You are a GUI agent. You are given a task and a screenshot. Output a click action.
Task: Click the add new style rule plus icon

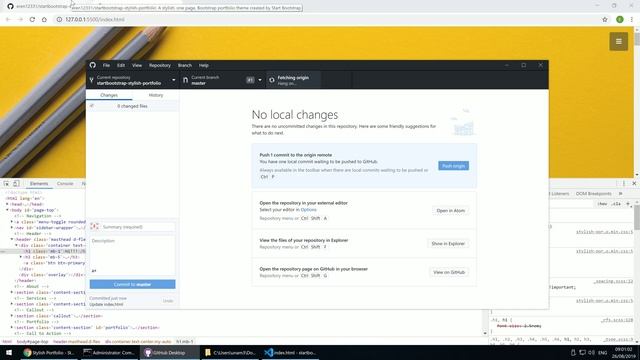tap(628, 204)
